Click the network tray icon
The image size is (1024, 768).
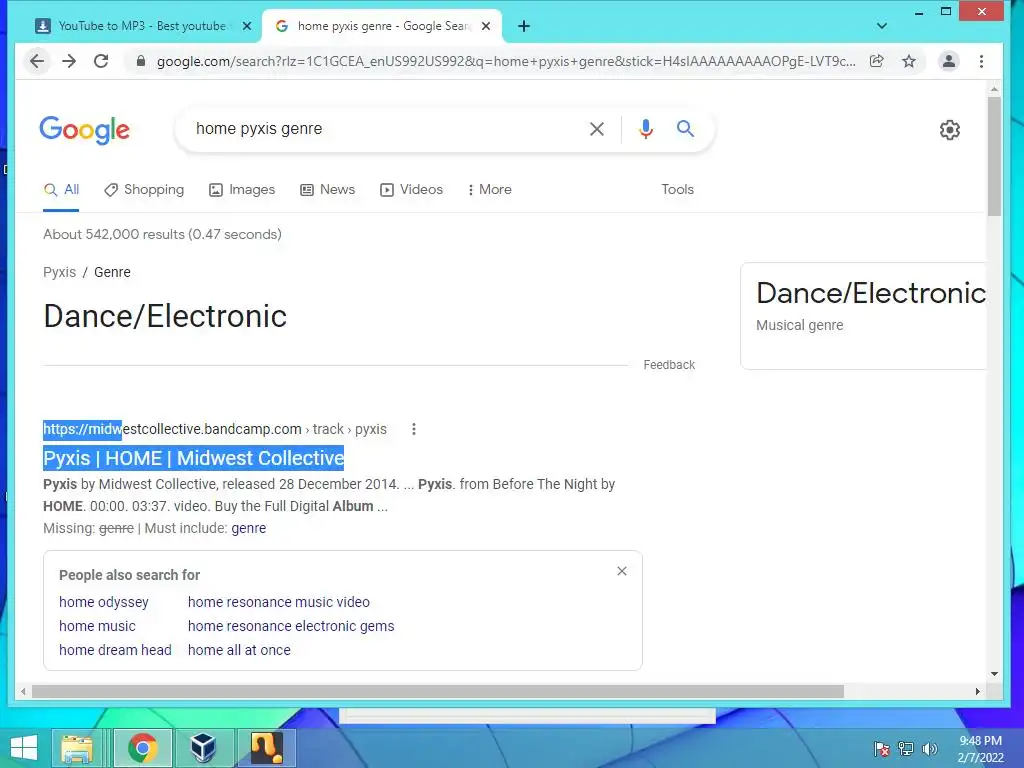click(x=906, y=749)
